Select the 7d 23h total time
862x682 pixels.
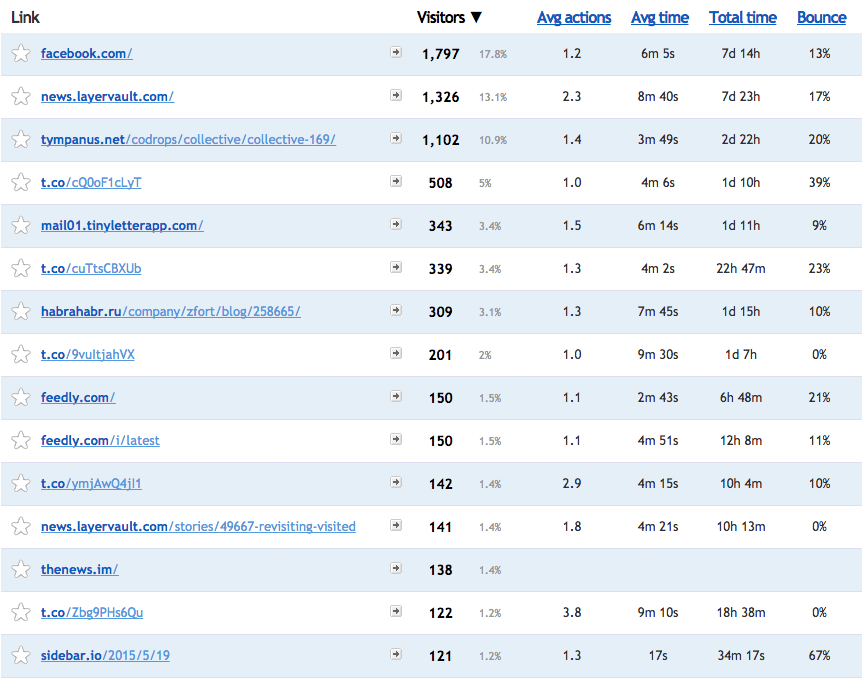click(x=741, y=96)
